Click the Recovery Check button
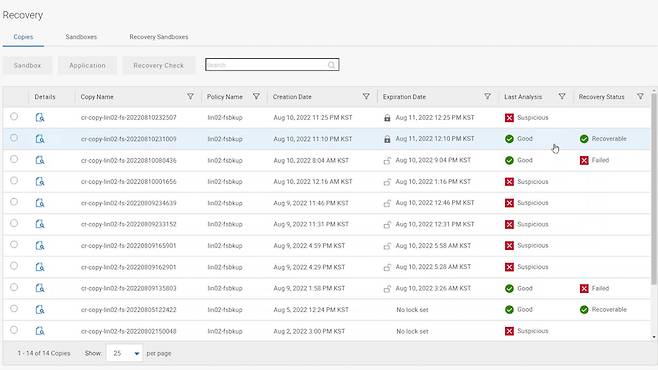658x370 pixels. click(x=159, y=65)
